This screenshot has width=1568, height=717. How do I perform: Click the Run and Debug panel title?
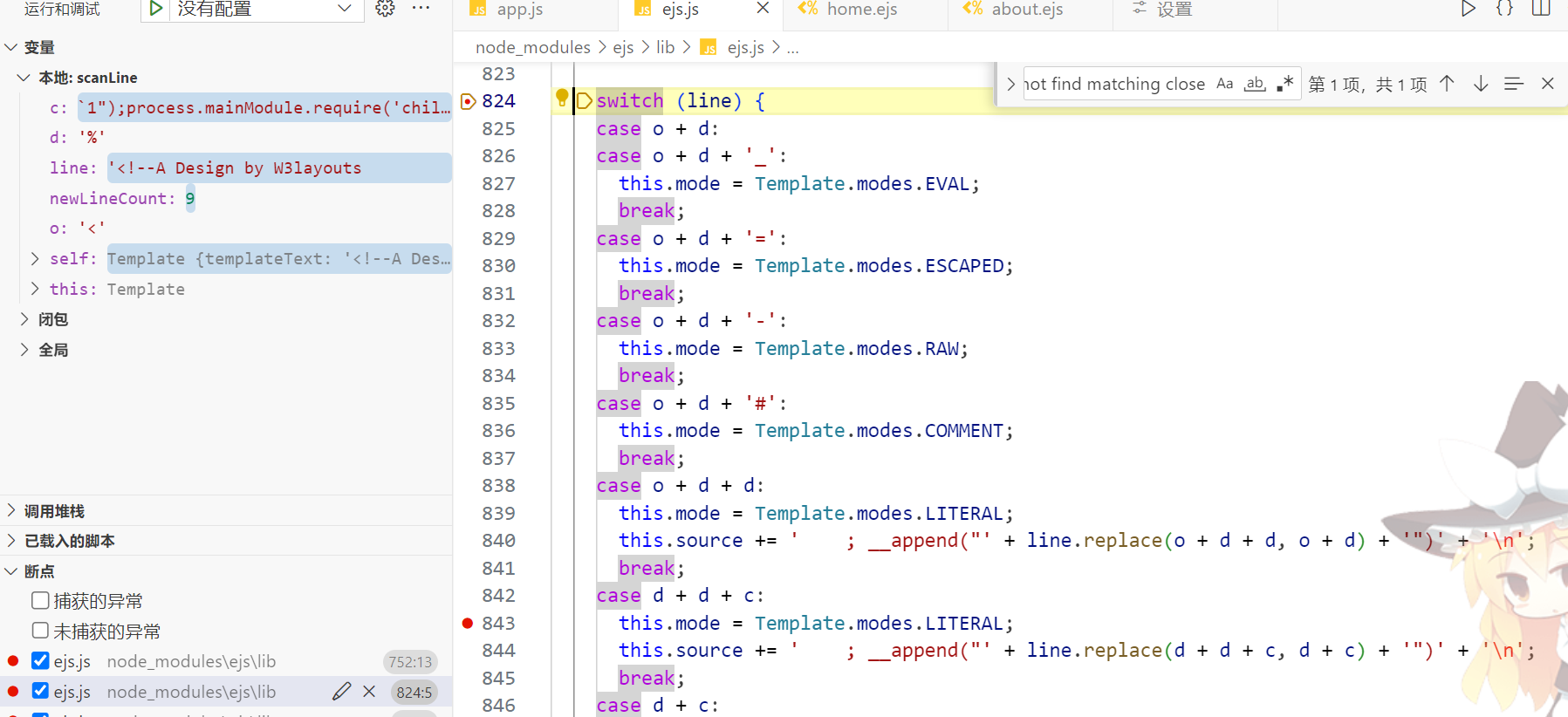coord(62,9)
